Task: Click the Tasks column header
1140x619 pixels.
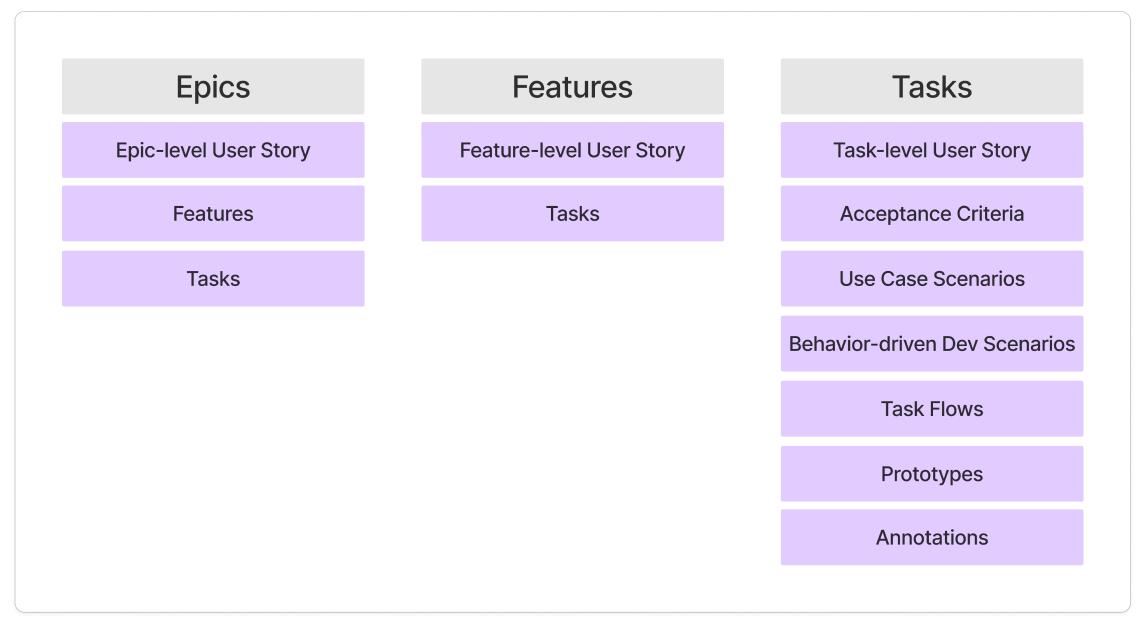Action: click(x=931, y=87)
